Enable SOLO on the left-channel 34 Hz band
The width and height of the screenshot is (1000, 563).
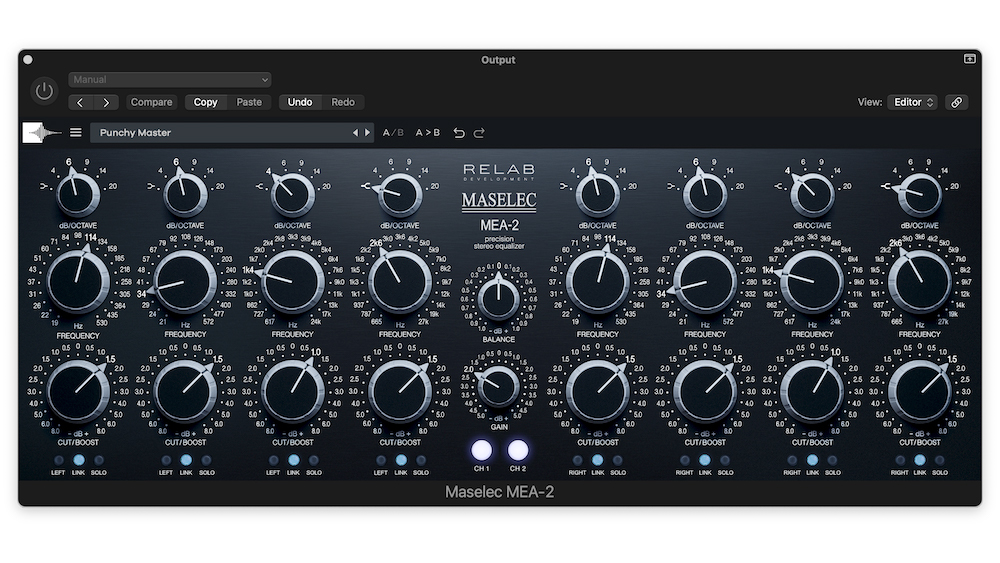[x=206, y=460]
